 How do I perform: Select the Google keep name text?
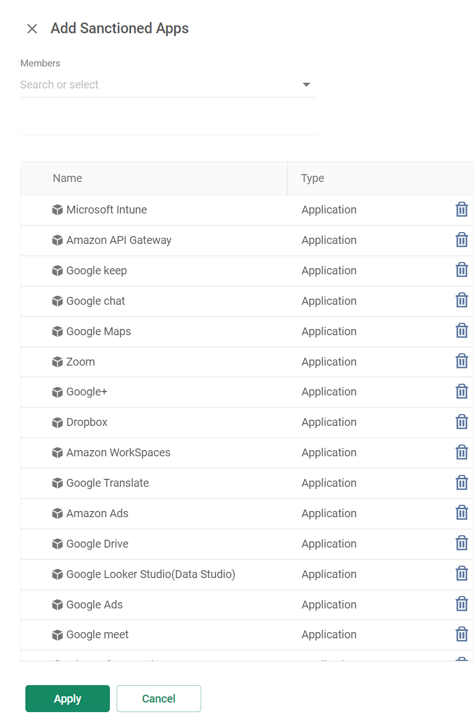(x=96, y=270)
